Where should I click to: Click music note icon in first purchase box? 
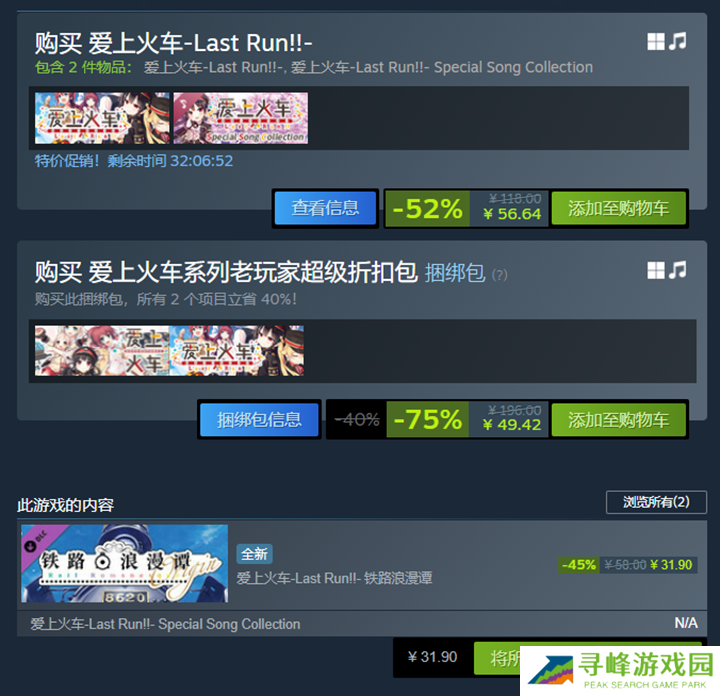(x=678, y=41)
